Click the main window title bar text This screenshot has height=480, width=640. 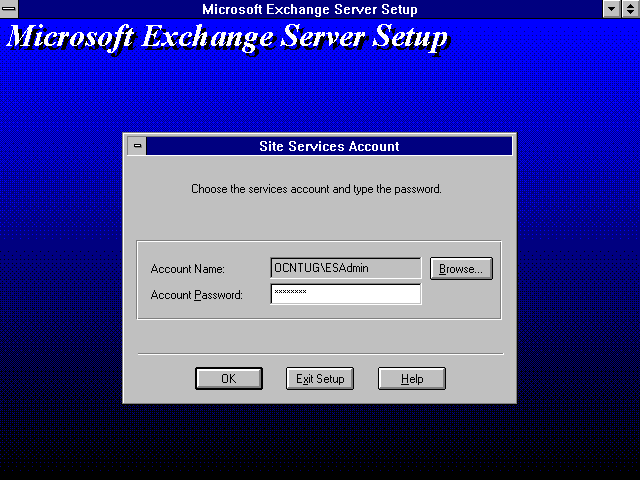tap(310, 9)
